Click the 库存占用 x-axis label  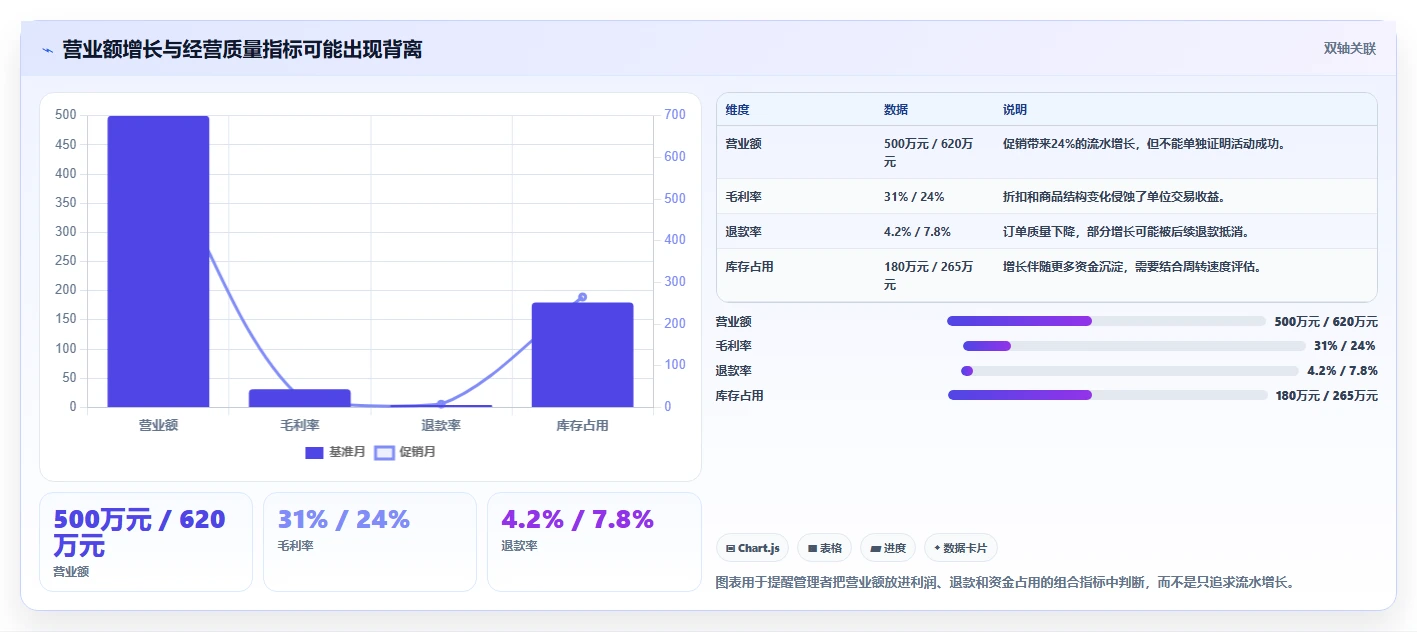(x=582, y=426)
